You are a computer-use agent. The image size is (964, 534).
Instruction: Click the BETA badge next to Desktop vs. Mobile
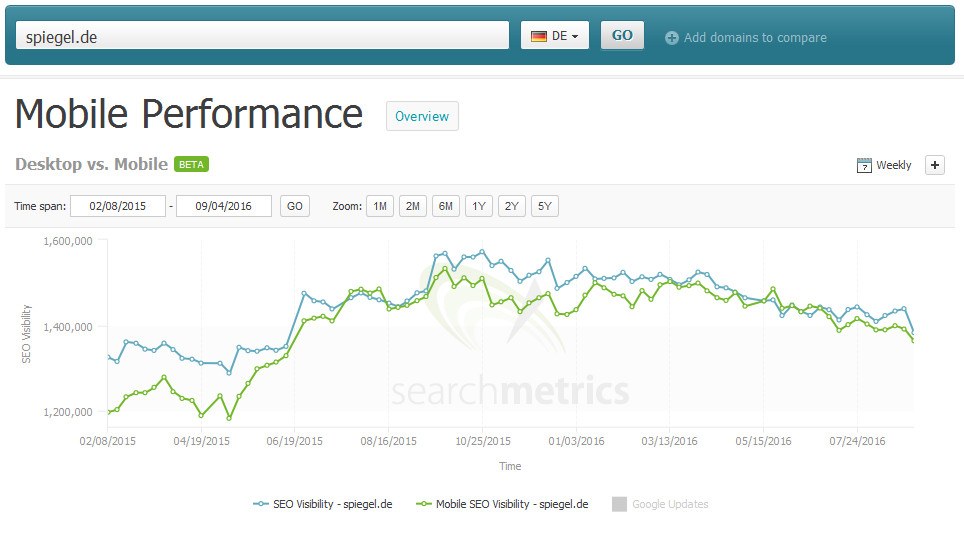pos(191,165)
